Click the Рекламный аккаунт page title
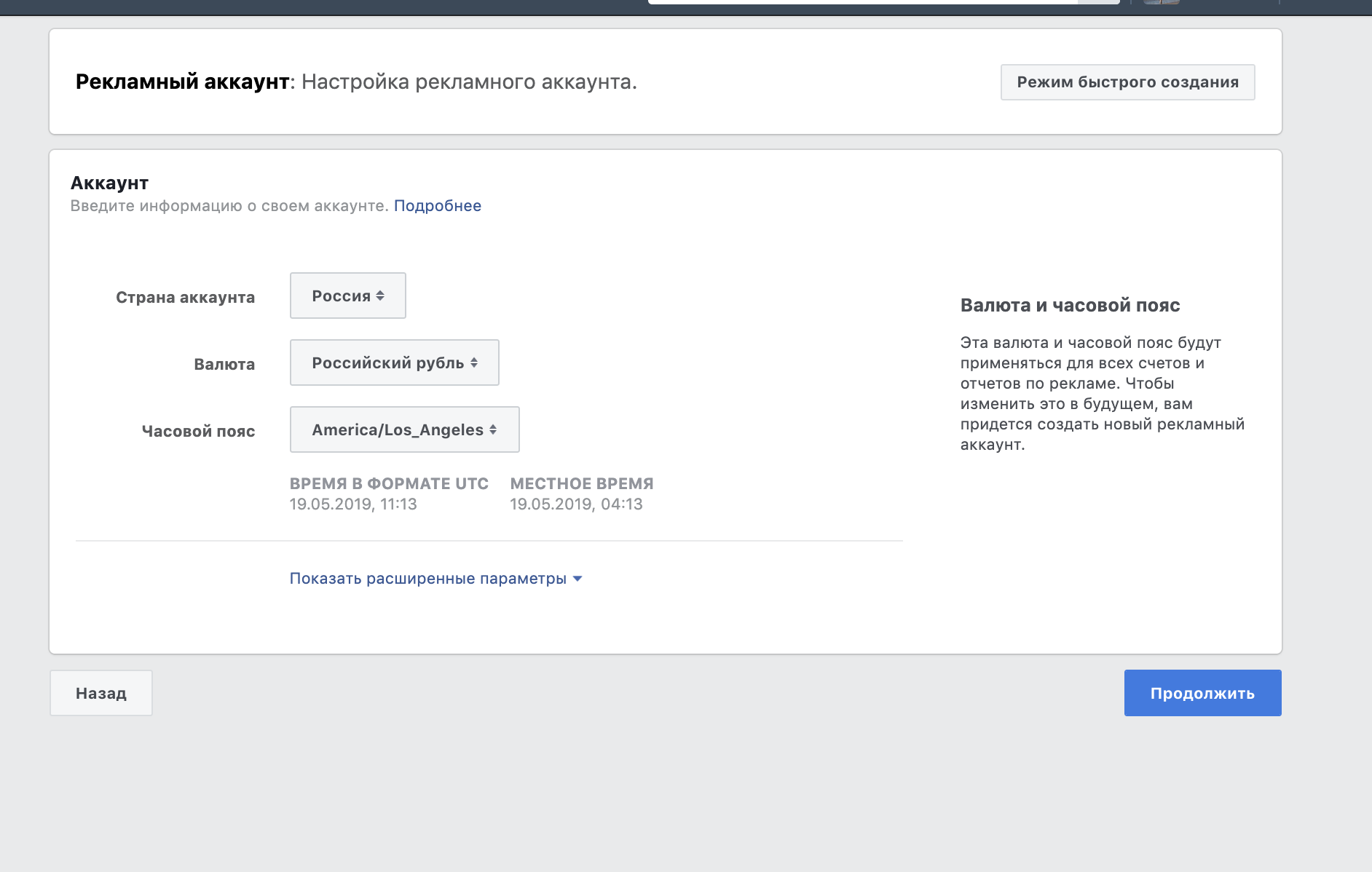 click(183, 82)
